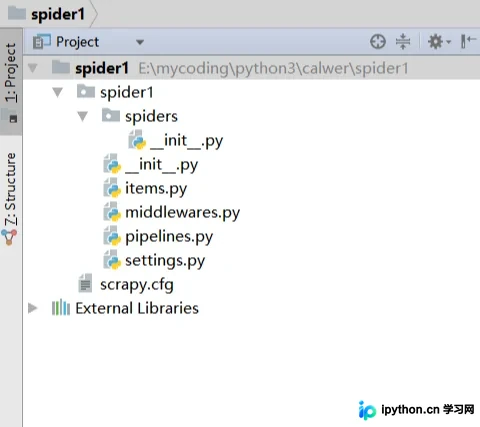Screen dimensions: 480x427
Task: Select the middlewares.py file
Action: coord(183,213)
